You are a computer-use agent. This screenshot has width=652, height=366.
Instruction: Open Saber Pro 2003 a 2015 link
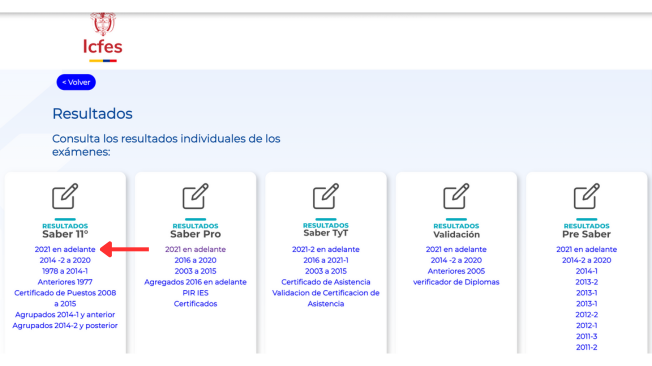pyautogui.click(x=195, y=271)
